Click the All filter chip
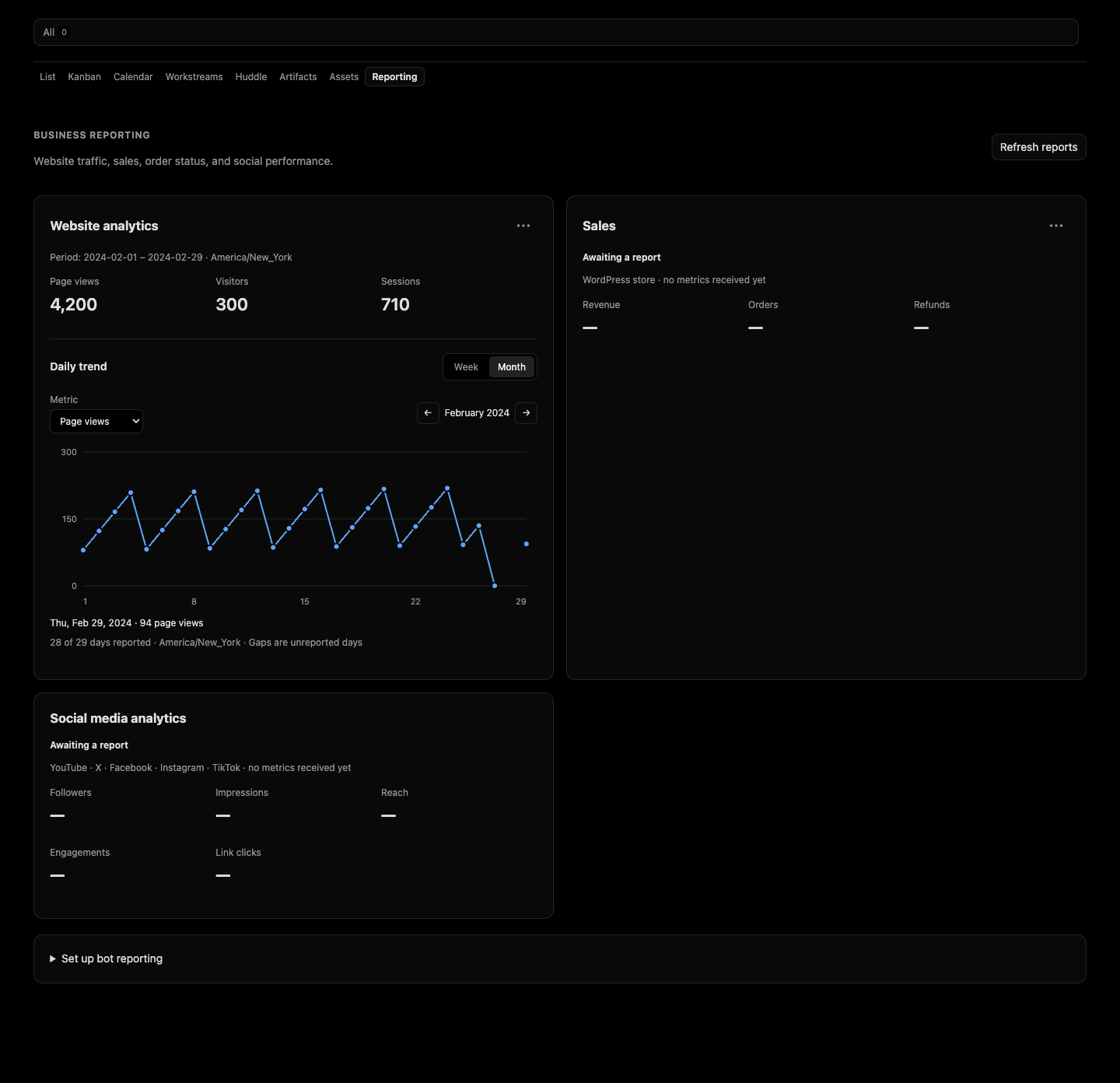Screen dimensions: 1120x1083 (55, 33)
